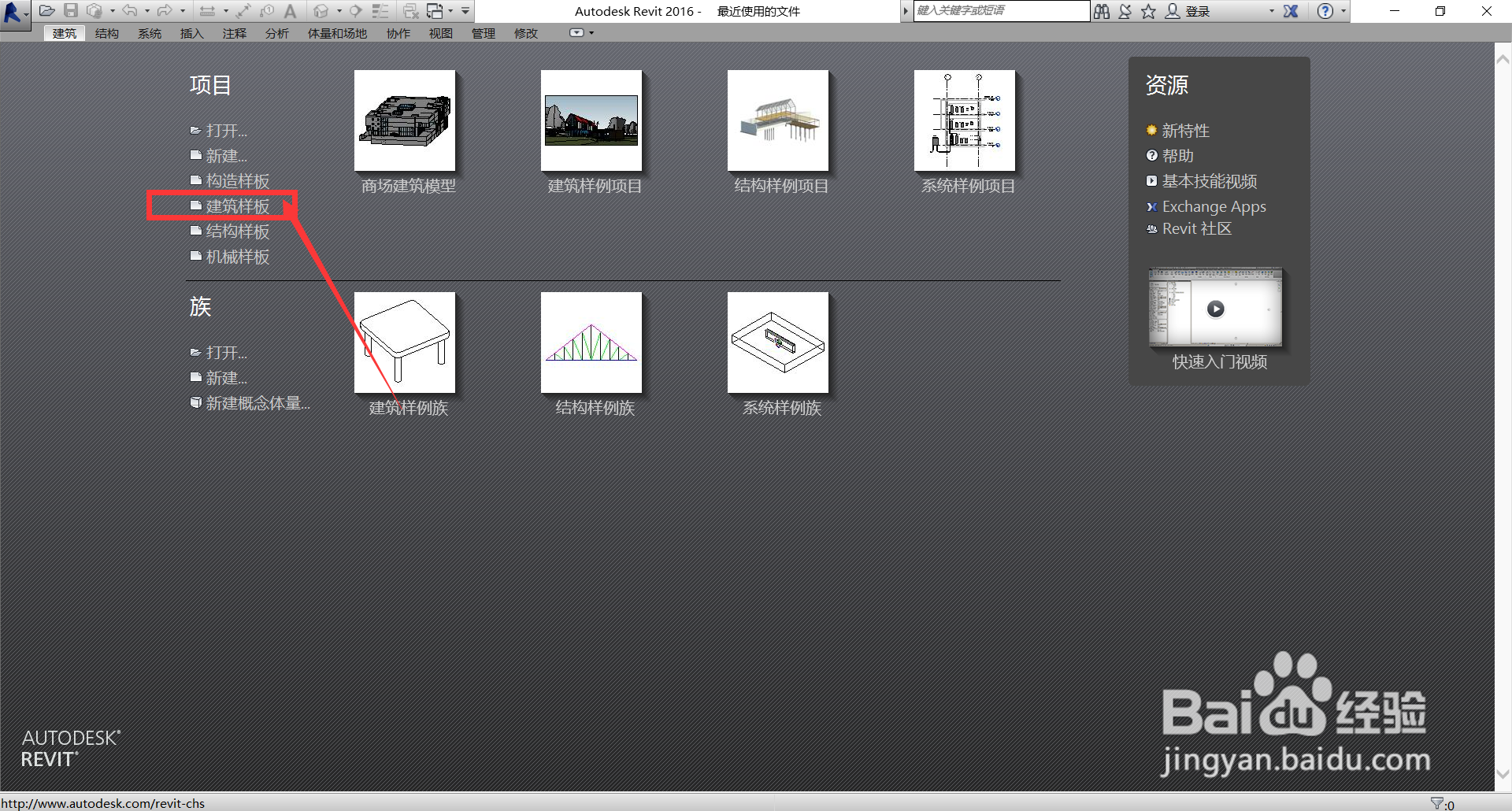Click the Favorites star icon
Viewport: 1512px width, 811px height.
point(1148,11)
